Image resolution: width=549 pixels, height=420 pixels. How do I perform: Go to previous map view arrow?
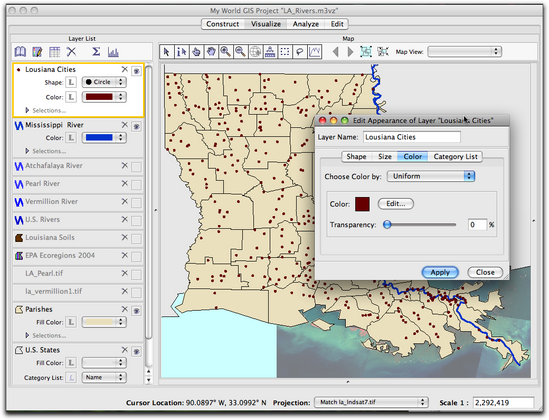coord(335,52)
